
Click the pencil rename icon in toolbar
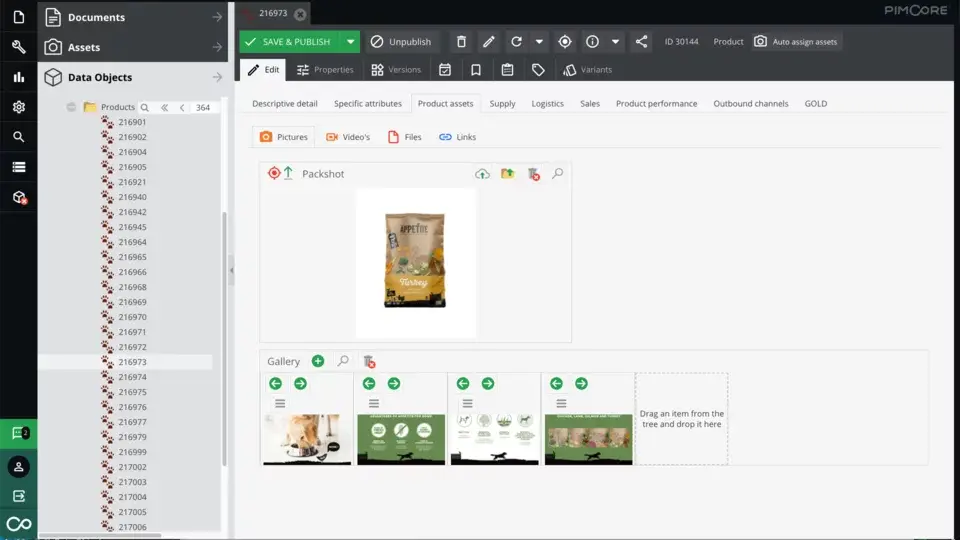tap(489, 42)
